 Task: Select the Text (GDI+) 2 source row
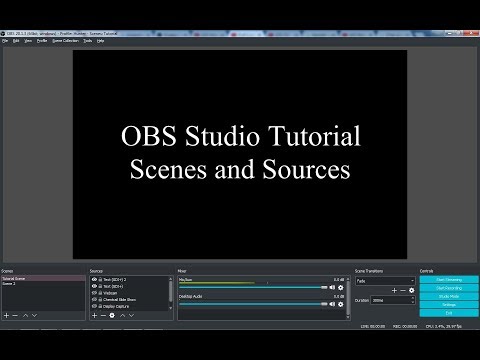pyautogui.click(x=129, y=279)
